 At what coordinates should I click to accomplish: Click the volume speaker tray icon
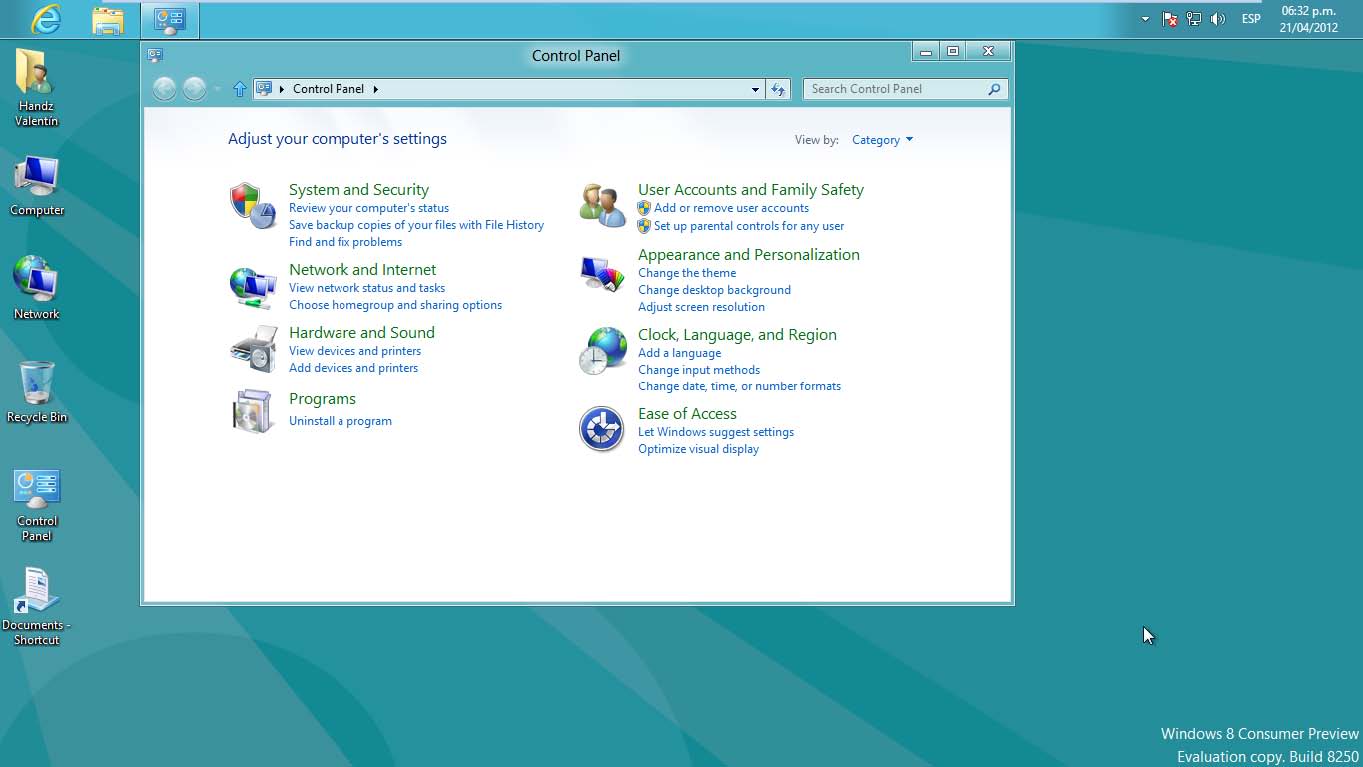click(x=1217, y=19)
